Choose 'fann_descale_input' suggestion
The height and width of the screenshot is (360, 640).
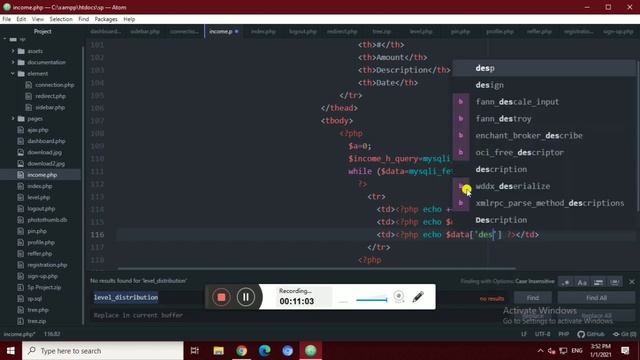point(544,102)
